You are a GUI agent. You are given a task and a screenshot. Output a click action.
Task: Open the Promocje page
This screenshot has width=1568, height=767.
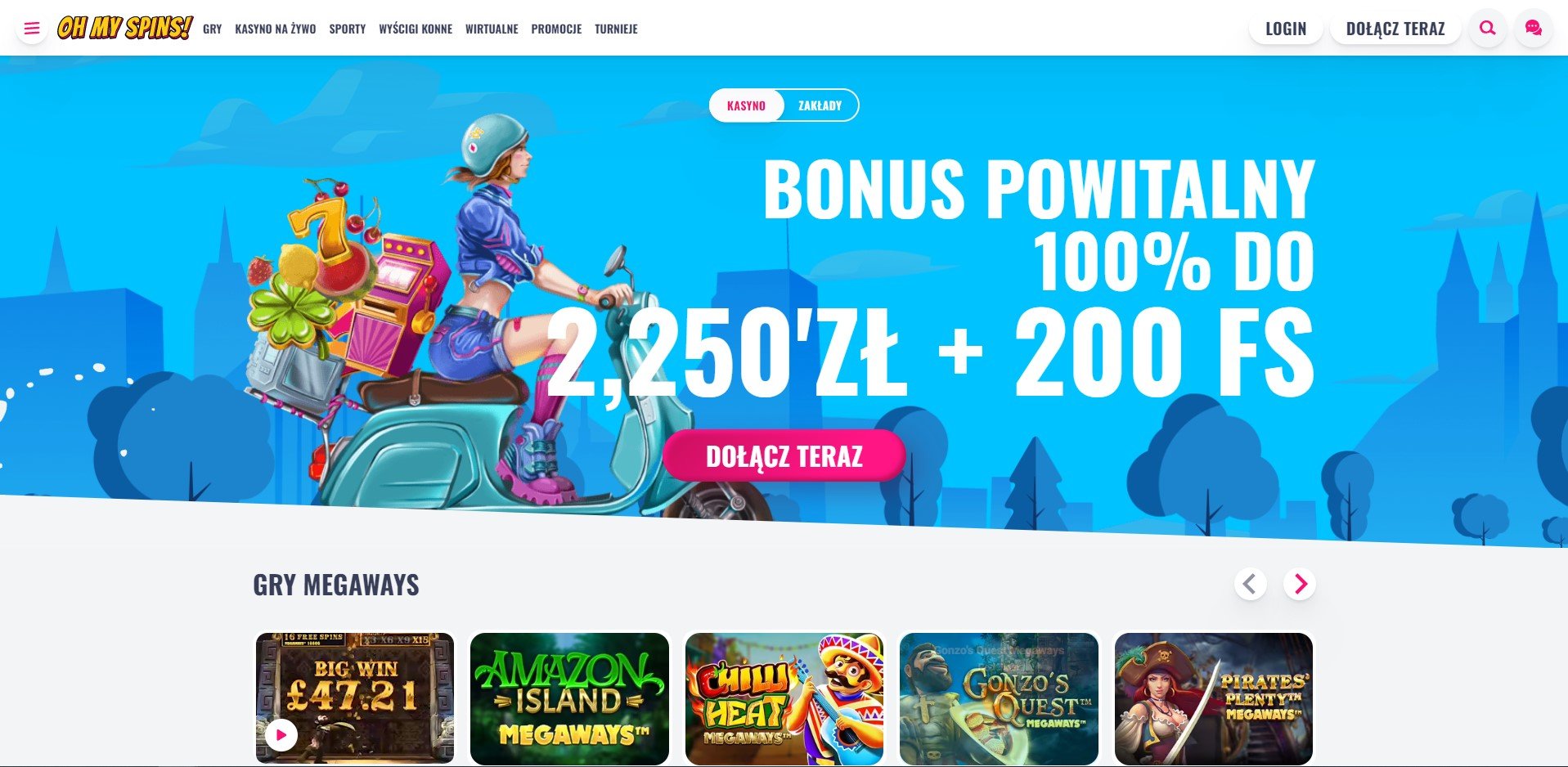(556, 29)
